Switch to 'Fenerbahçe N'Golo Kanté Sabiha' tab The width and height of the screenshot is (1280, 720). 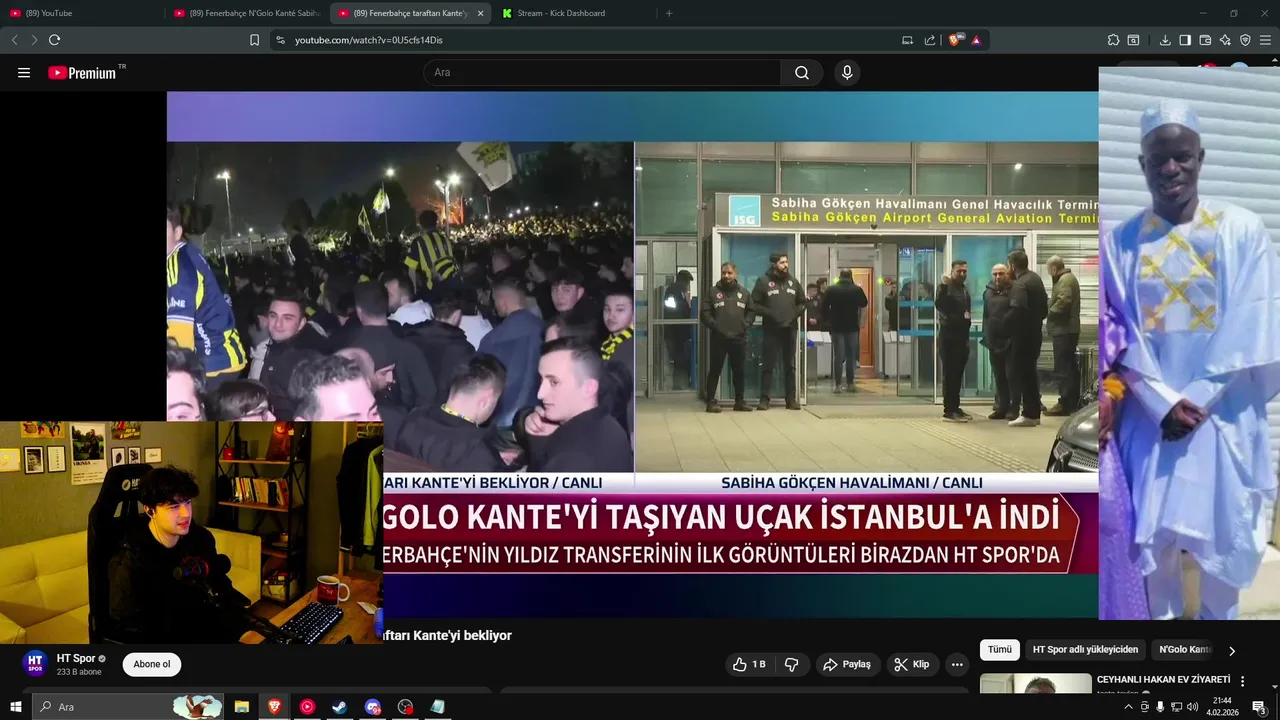point(245,13)
